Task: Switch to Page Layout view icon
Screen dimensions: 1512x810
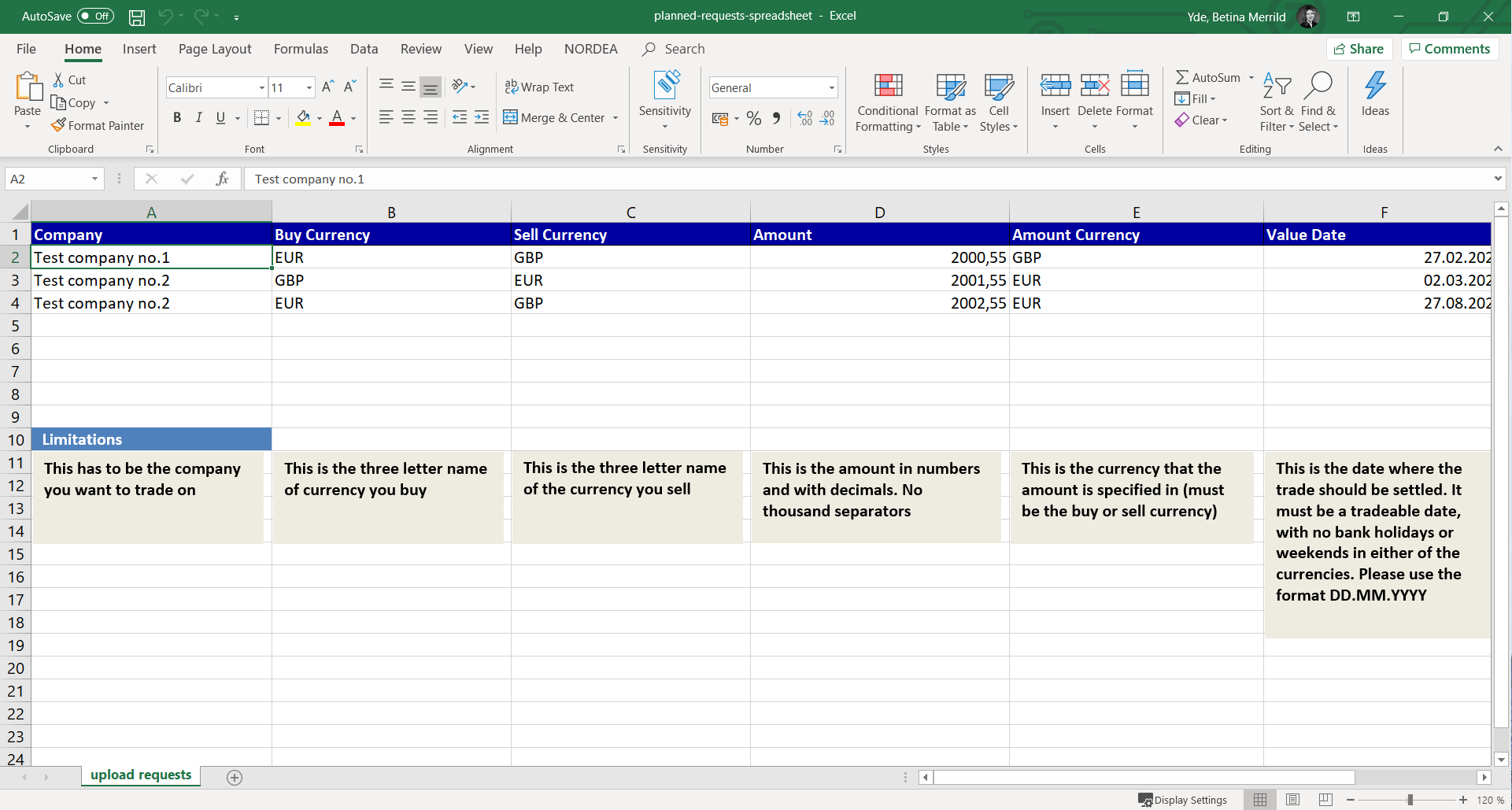Action: point(1292,800)
